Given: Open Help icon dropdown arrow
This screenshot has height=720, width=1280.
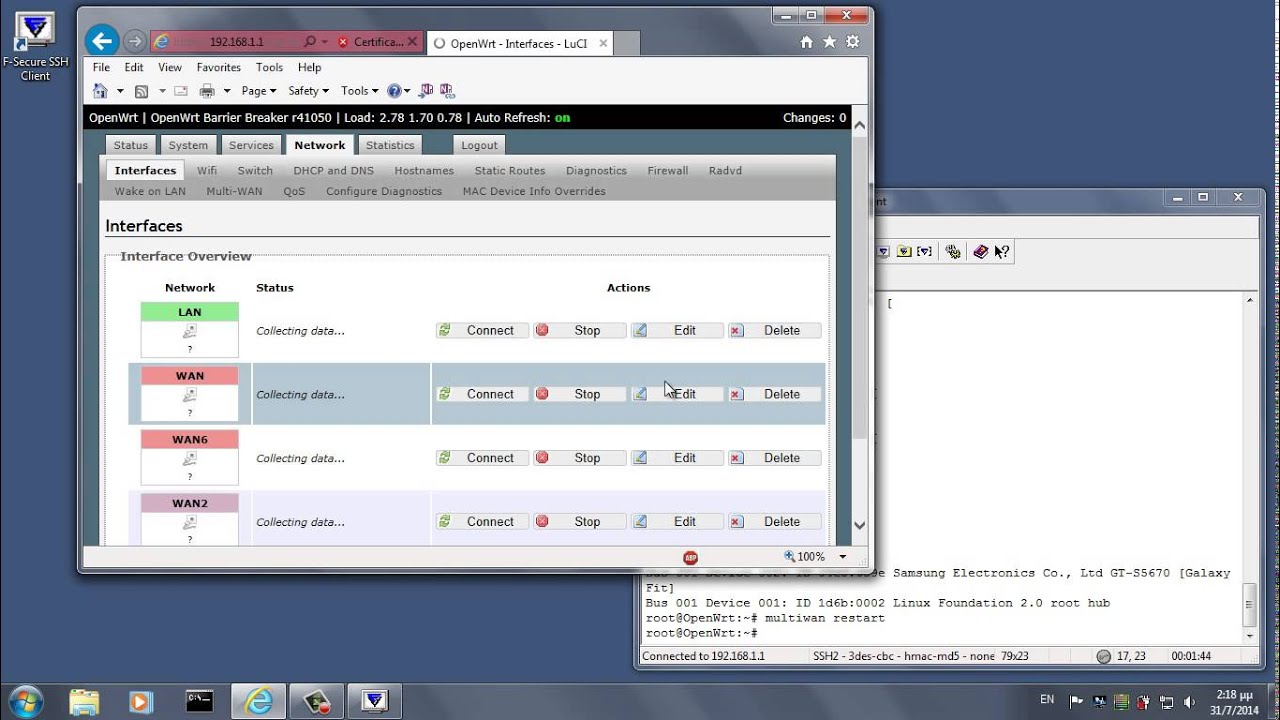Looking at the screenshot, I should pos(408,91).
